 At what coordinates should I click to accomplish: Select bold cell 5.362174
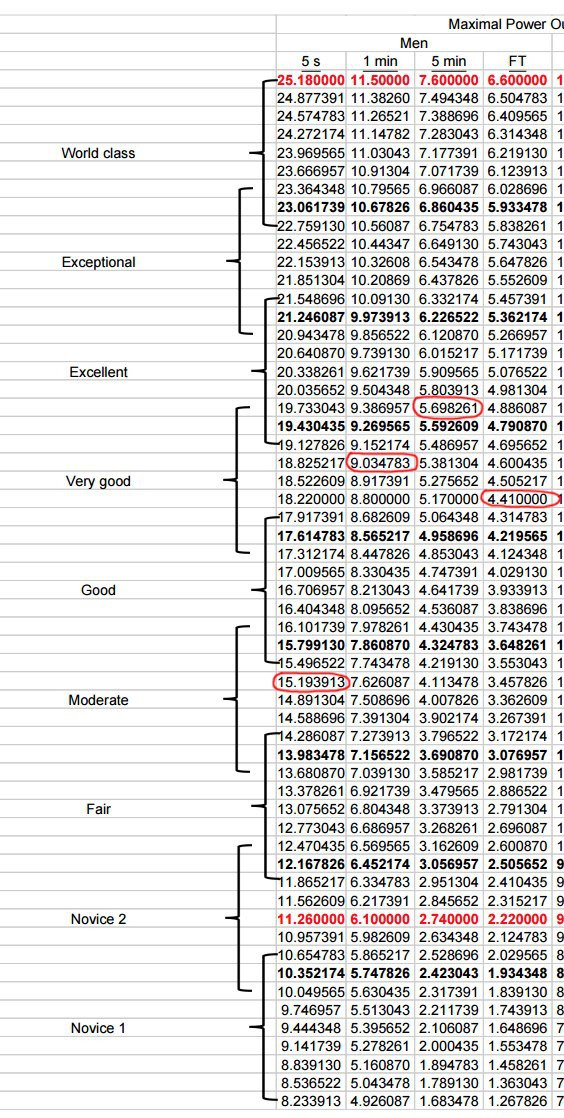pyautogui.click(x=517, y=317)
